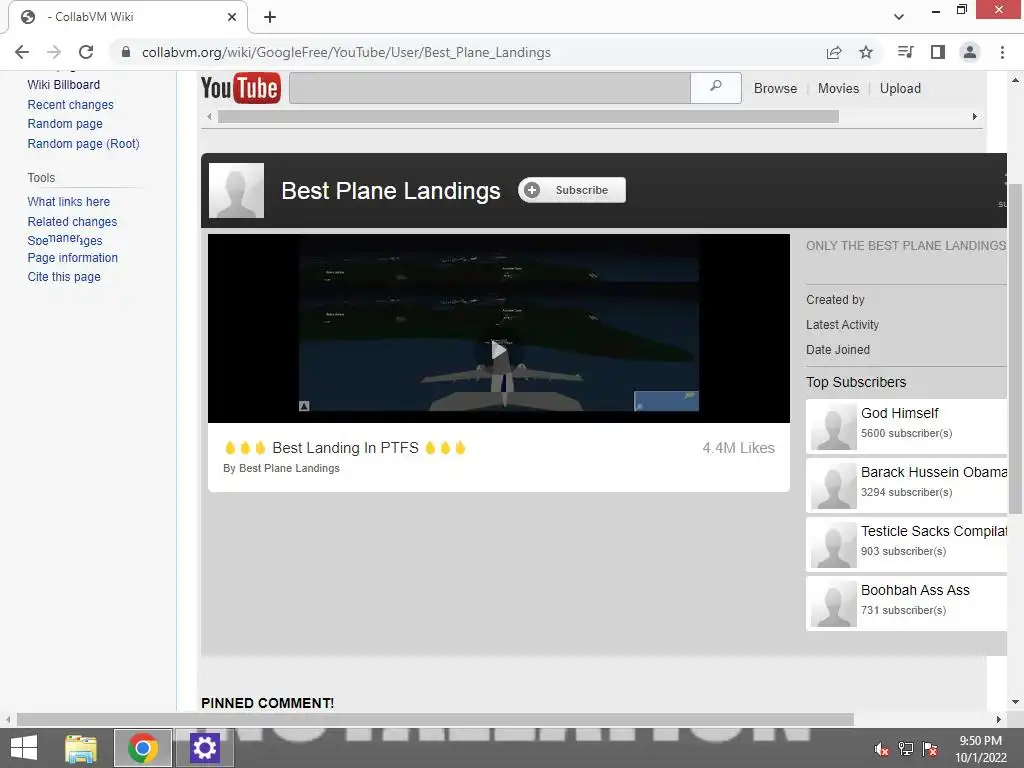Go to a Random page link

[x=65, y=124]
